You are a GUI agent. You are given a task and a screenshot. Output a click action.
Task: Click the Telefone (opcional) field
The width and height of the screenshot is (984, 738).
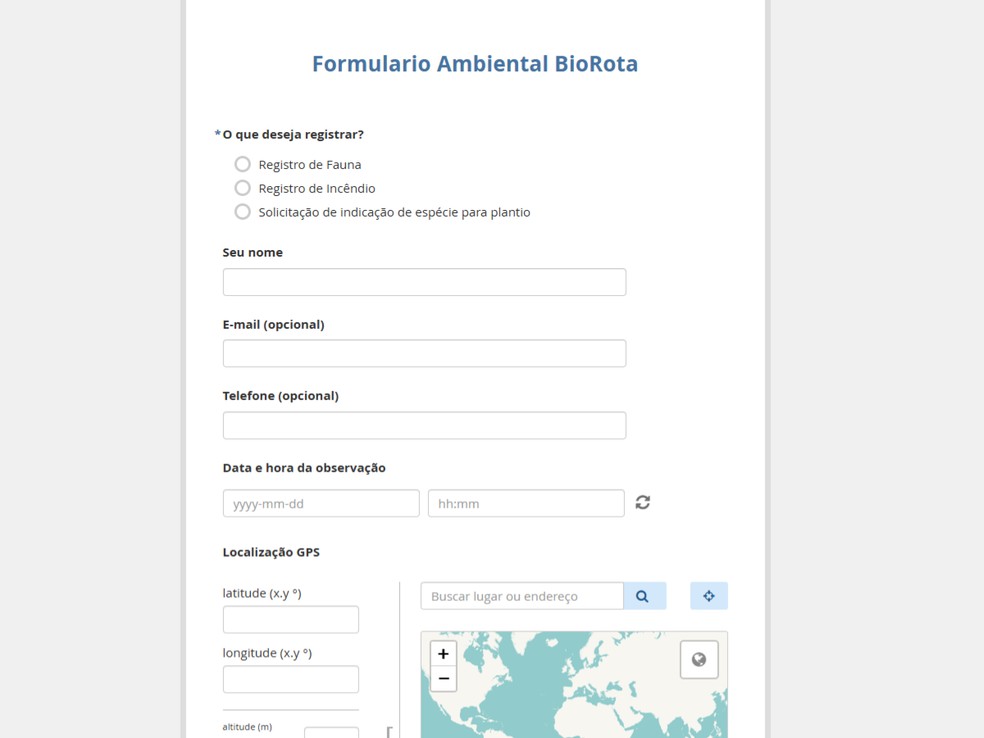(424, 425)
